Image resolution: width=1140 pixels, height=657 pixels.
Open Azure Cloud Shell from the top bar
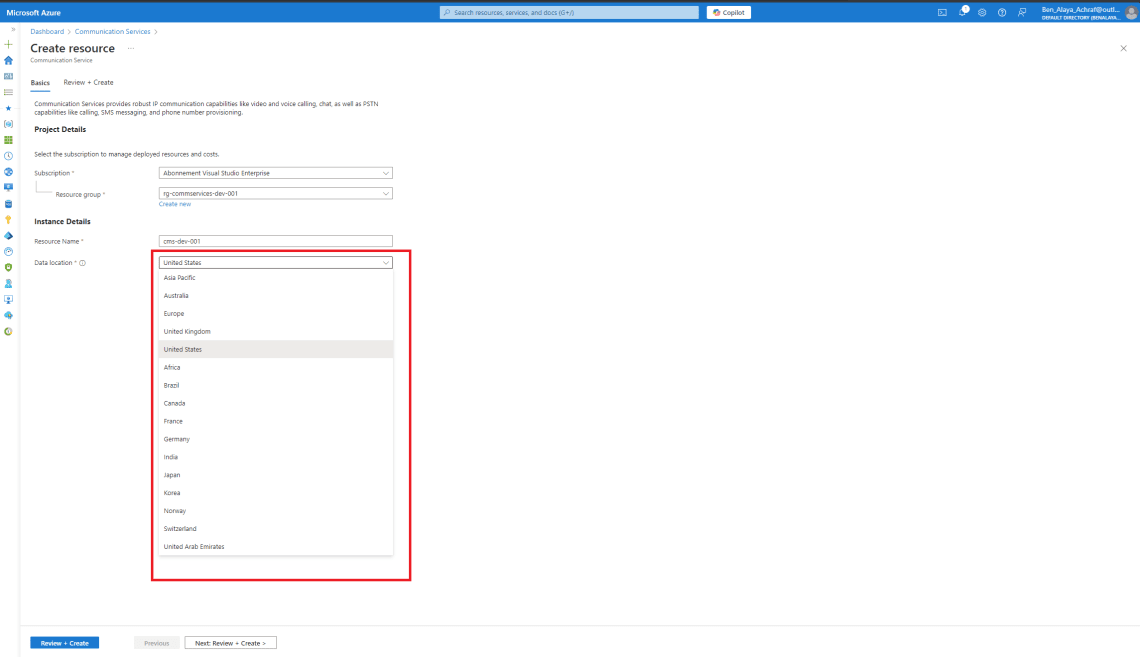click(x=943, y=12)
